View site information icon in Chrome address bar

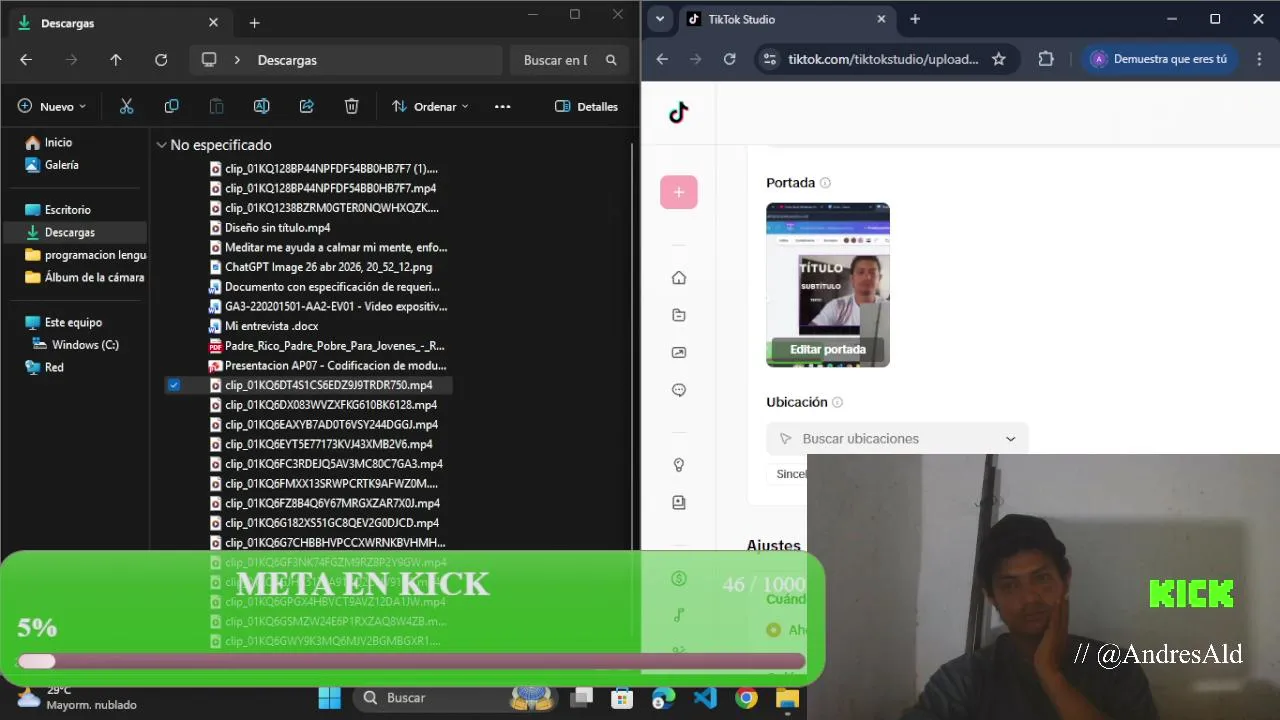769,59
